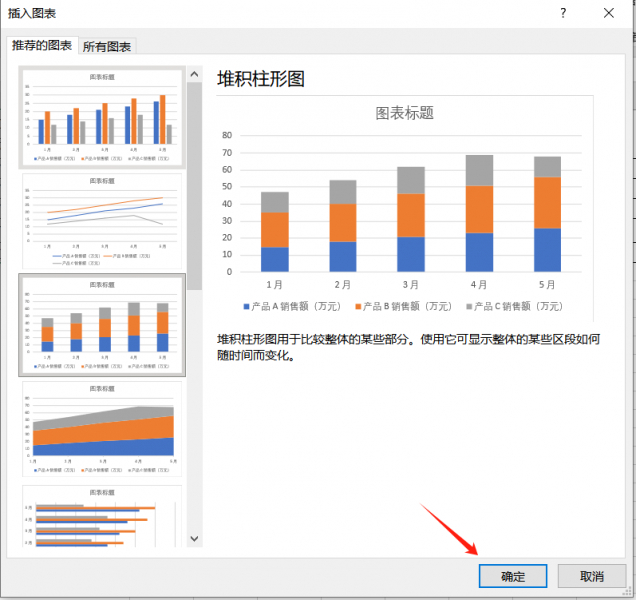
Task: Click the 产品 B 销售额 legend entry in preview
Action: pos(403,306)
